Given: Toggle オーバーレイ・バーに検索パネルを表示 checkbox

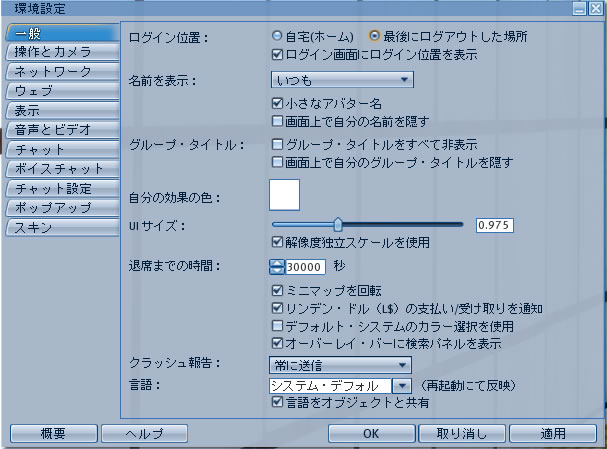Looking at the screenshot, I should pos(277,343).
